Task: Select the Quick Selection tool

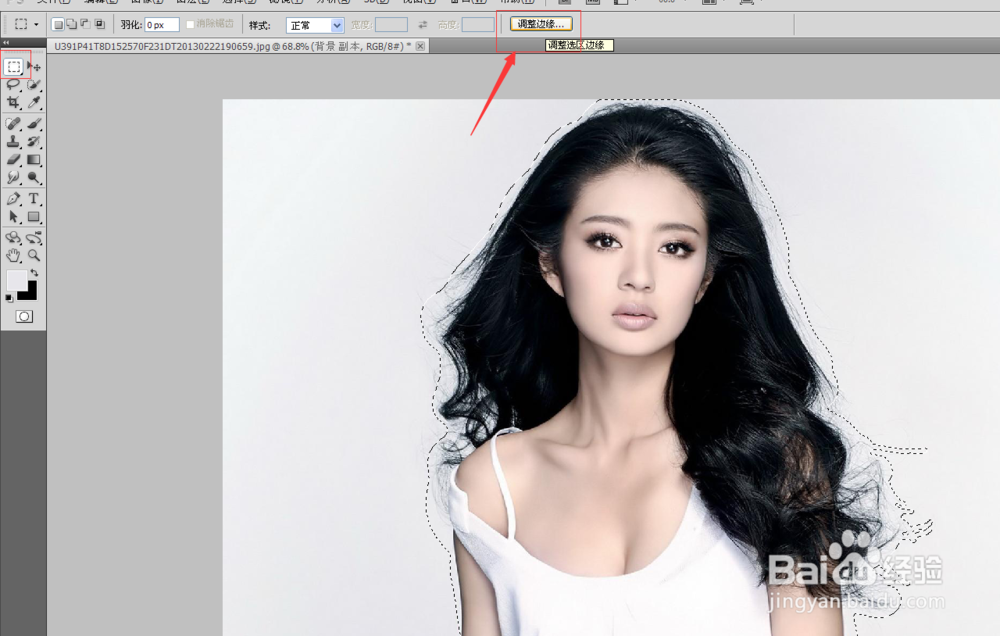Action: [x=34, y=84]
